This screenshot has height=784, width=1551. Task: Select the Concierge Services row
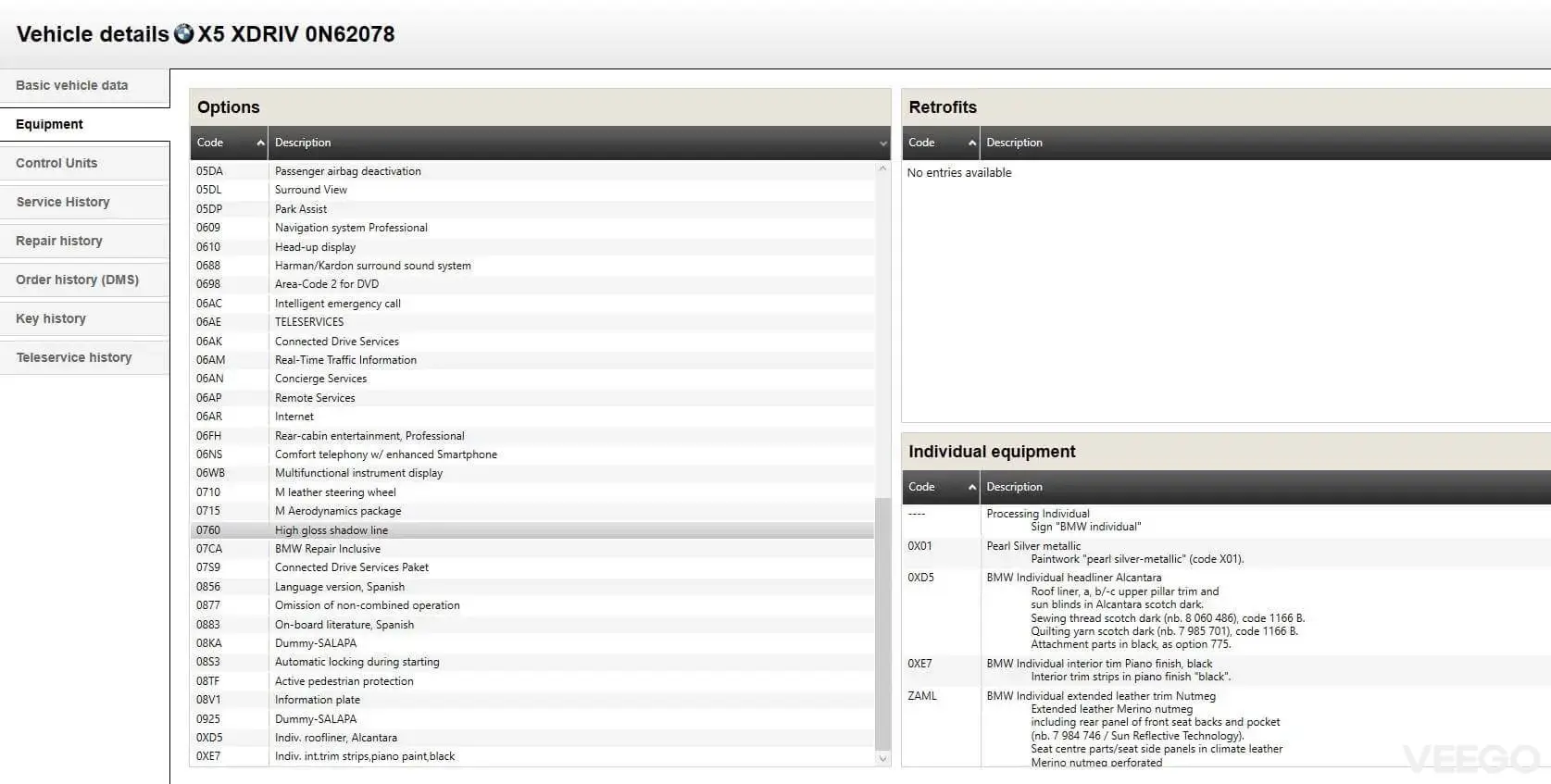point(532,379)
